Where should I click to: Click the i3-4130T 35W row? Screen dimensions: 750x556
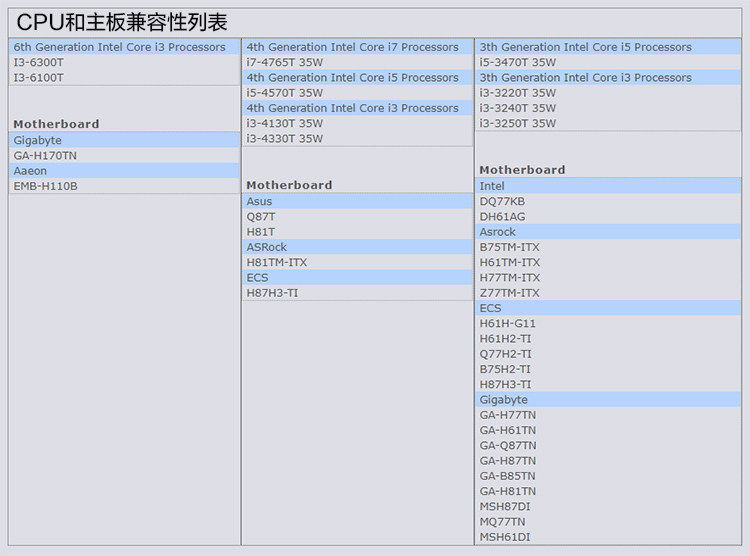point(357,123)
